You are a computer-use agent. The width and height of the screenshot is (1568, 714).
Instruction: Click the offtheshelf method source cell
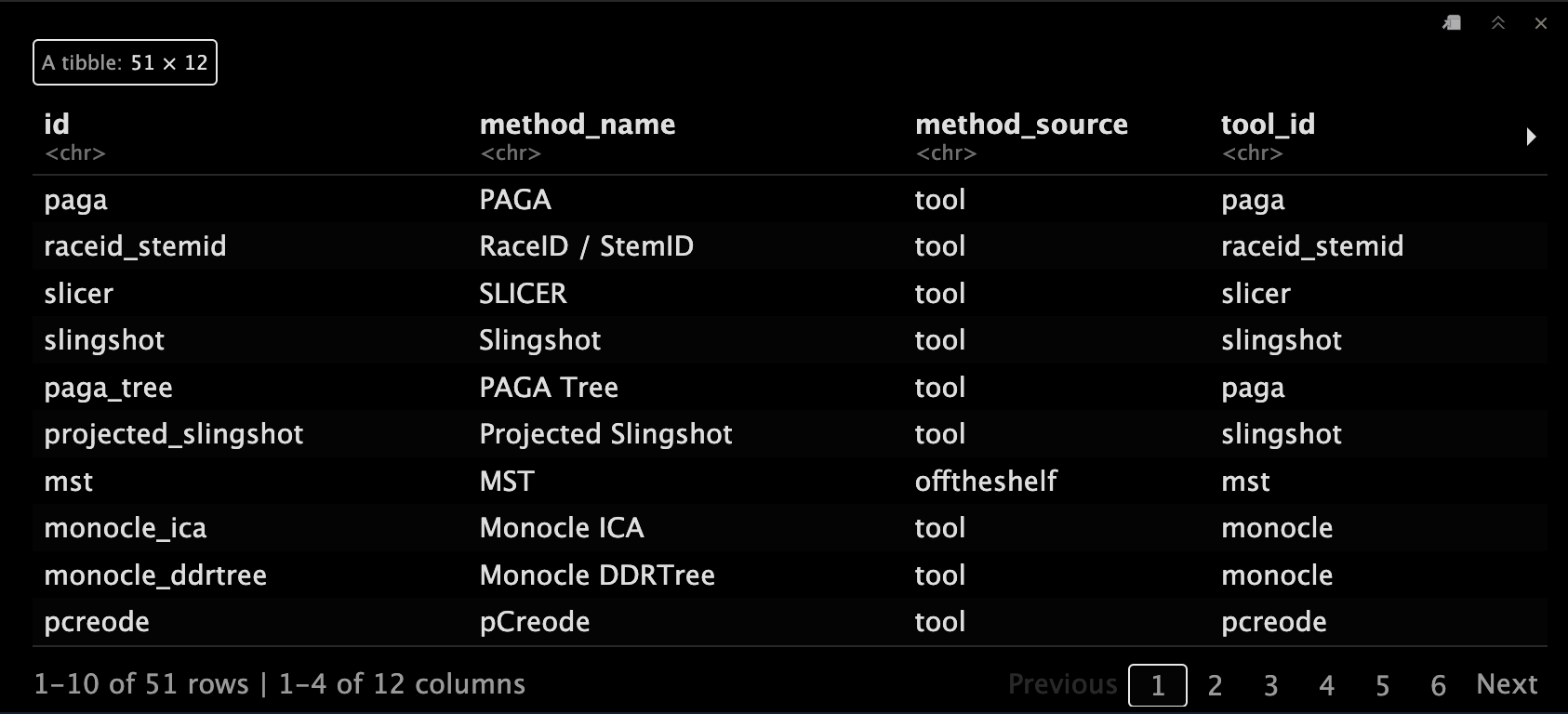pos(986,482)
